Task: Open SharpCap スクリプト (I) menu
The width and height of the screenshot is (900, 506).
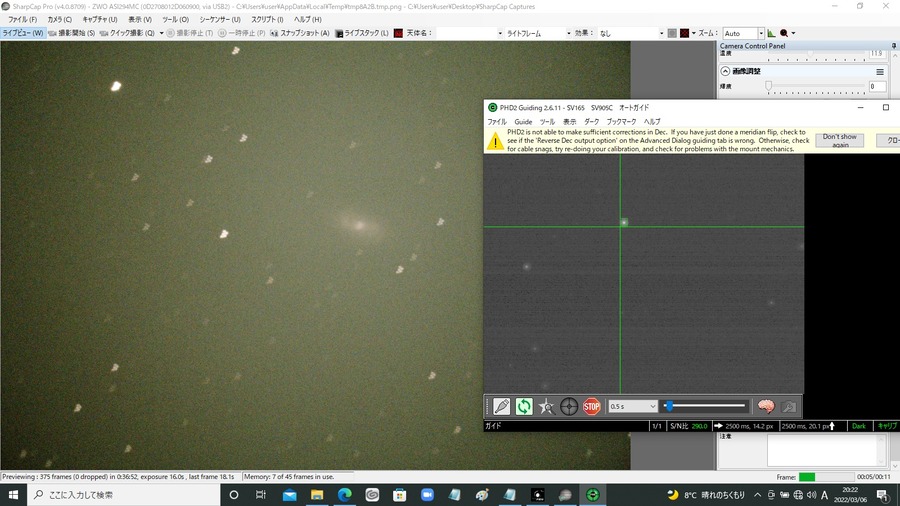Action: click(267, 19)
